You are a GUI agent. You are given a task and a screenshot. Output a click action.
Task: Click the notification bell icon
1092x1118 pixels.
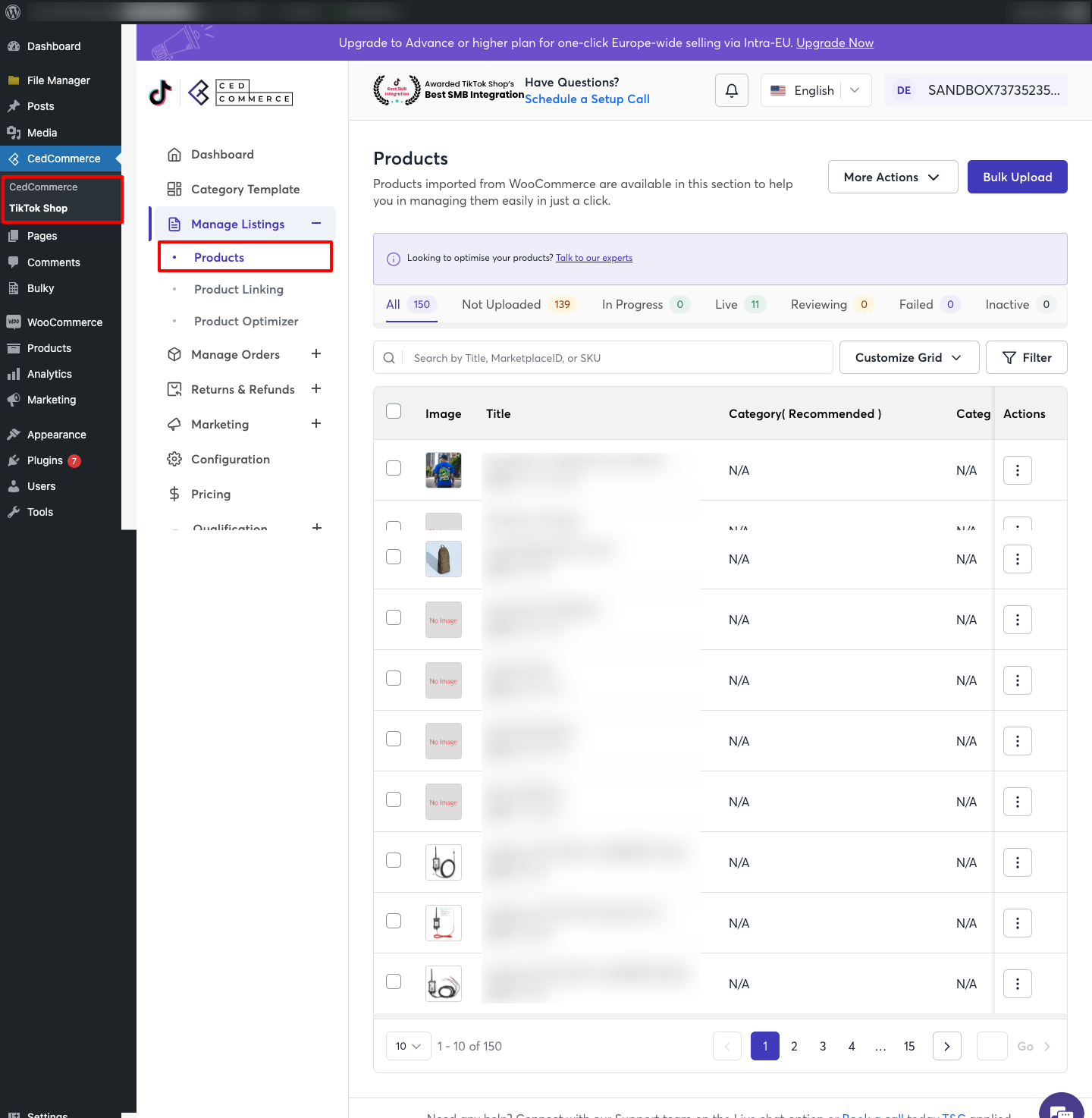click(x=732, y=90)
